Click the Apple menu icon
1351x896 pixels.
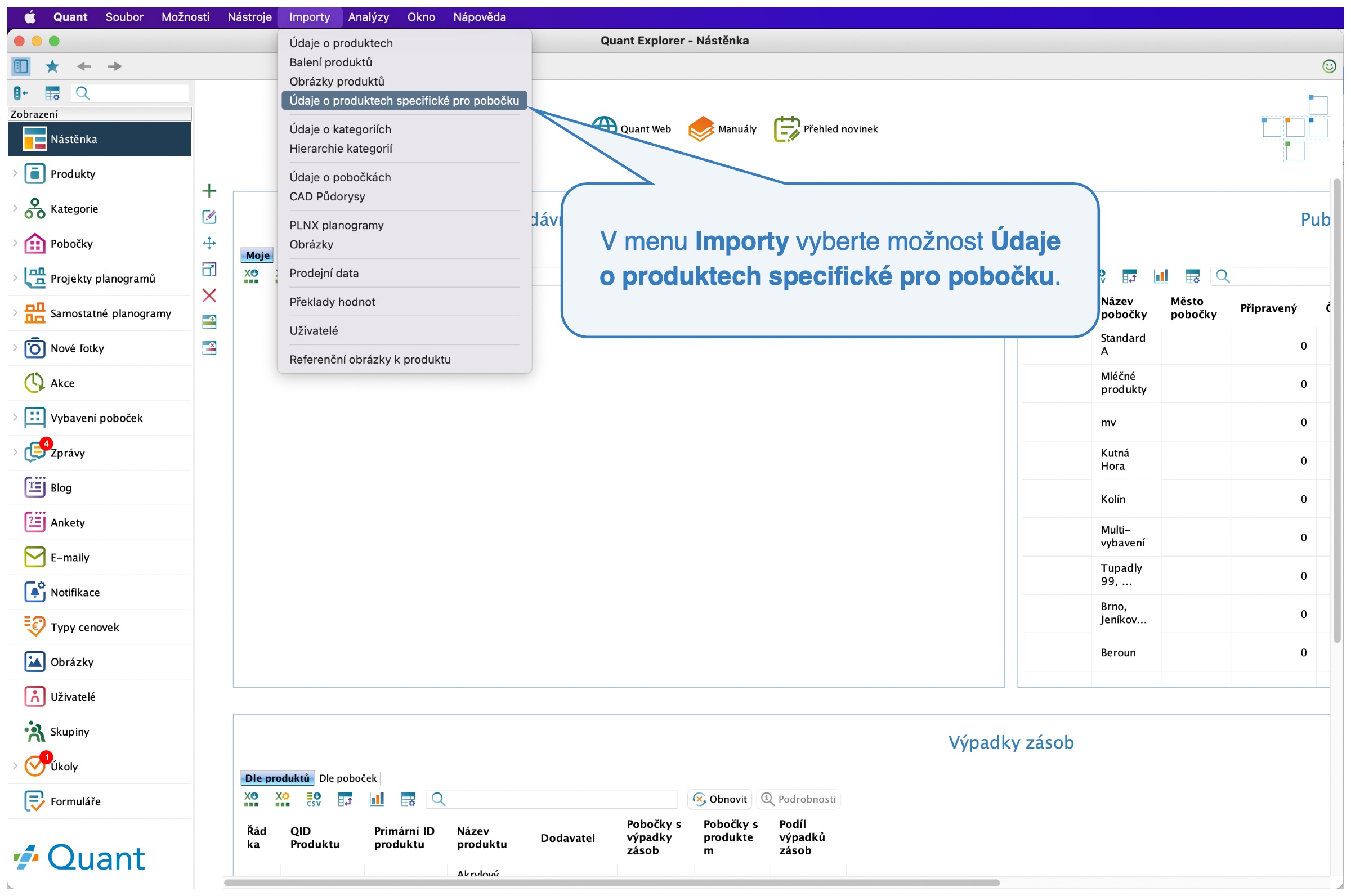point(30,17)
